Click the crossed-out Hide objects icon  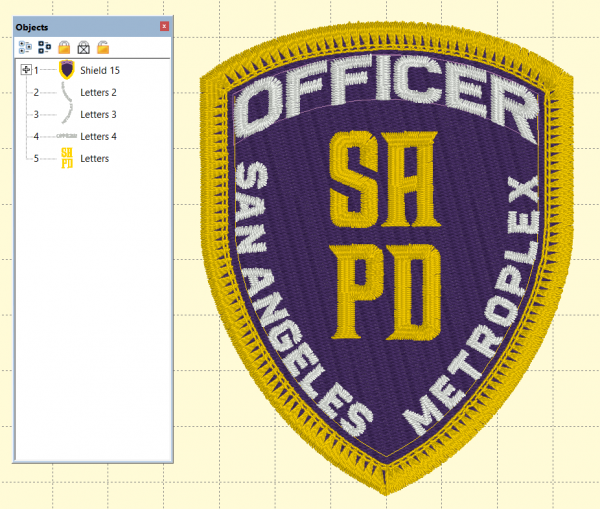coord(84,47)
